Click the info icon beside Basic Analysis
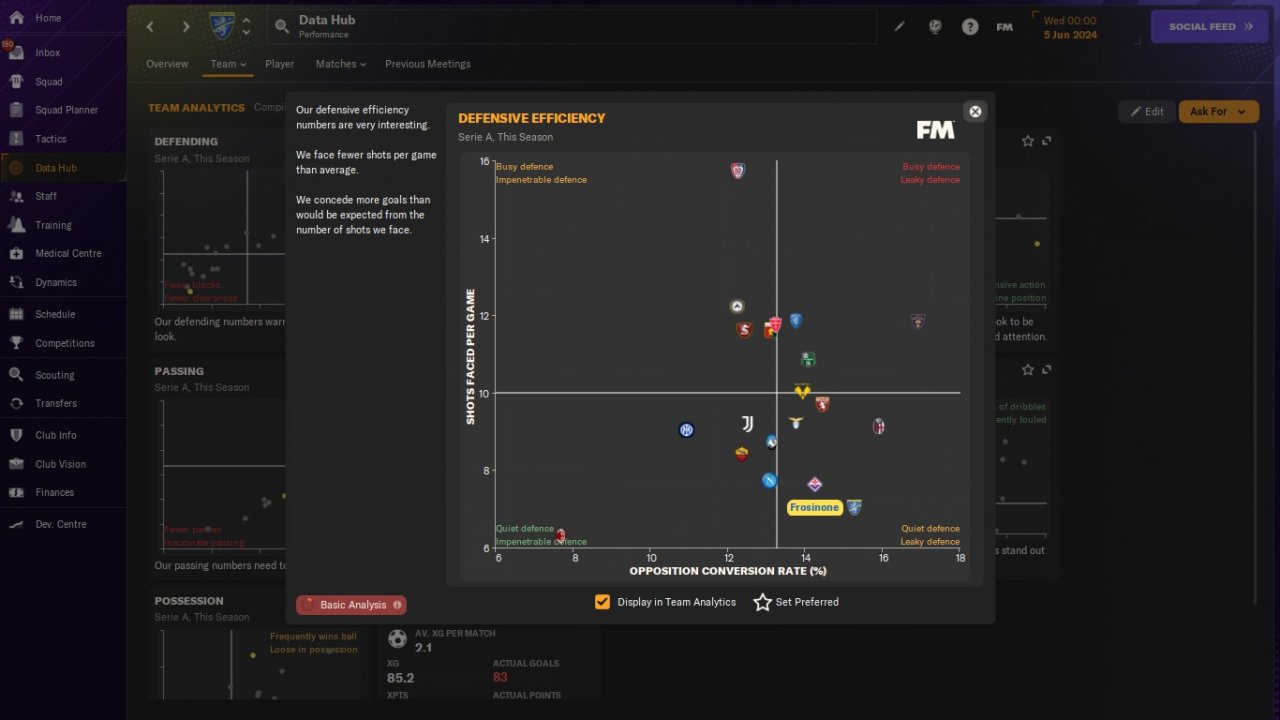Viewport: 1280px width, 720px height. (398, 605)
